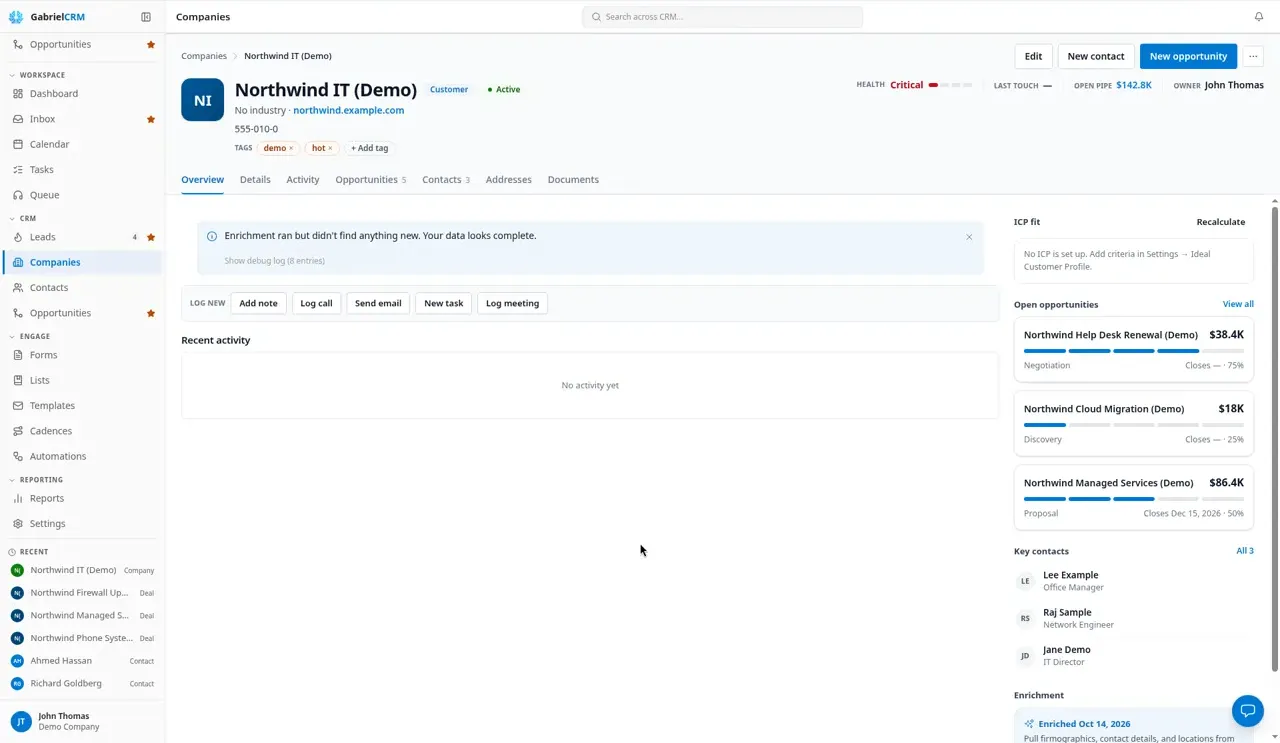The width and height of the screenshot is (1280, 743).
Task: Create a New opportunity
Action: point(1188,56)
